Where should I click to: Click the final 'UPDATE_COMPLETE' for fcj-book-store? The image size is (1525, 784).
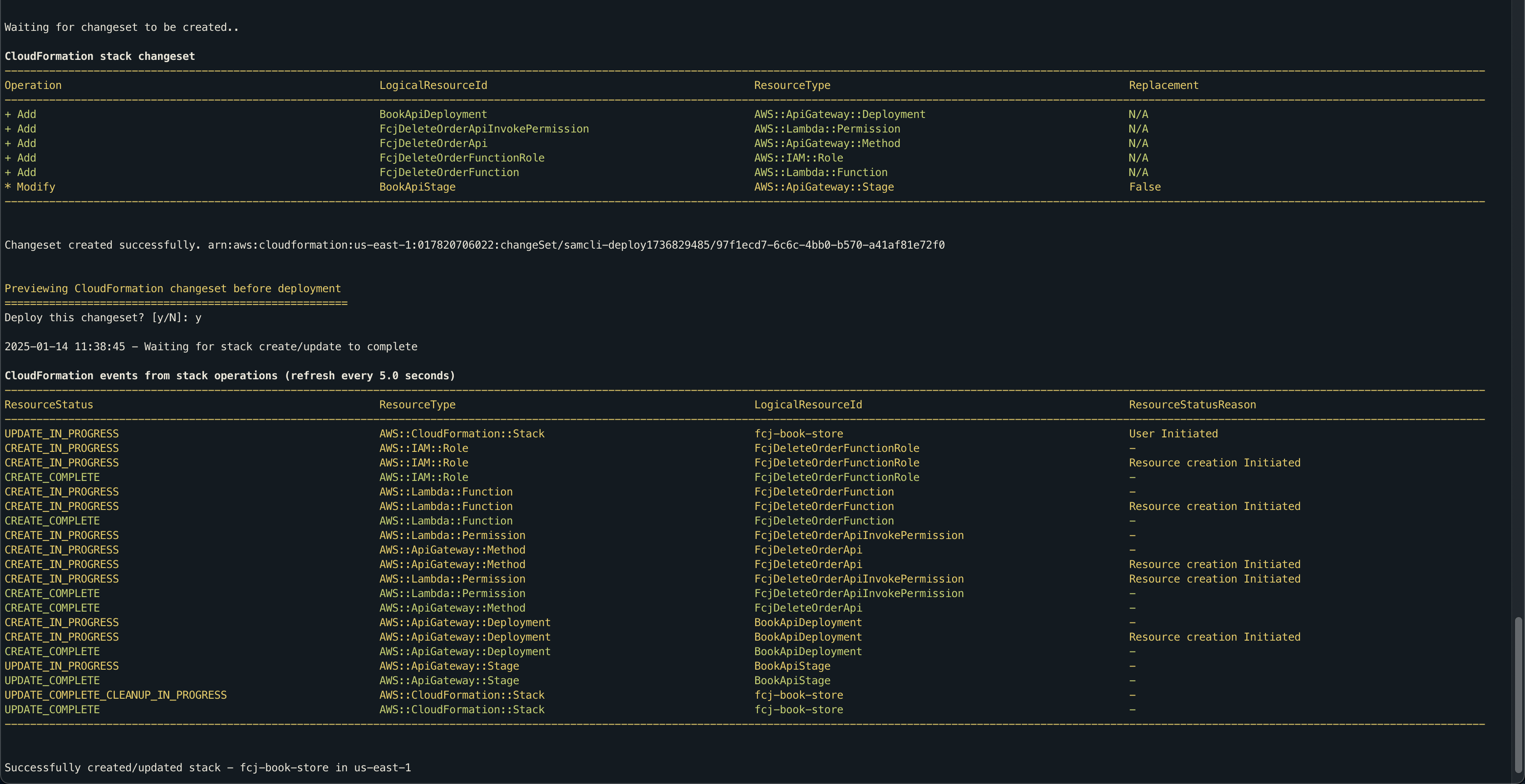(x=52, y=710)
